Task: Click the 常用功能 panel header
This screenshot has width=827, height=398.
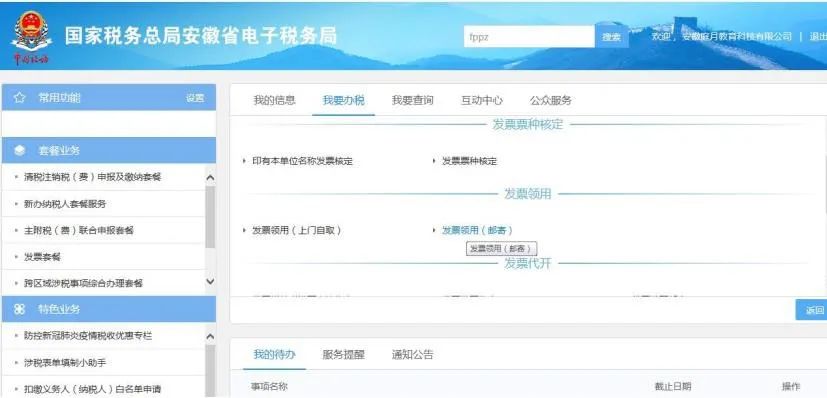Action: pos(109,98)
